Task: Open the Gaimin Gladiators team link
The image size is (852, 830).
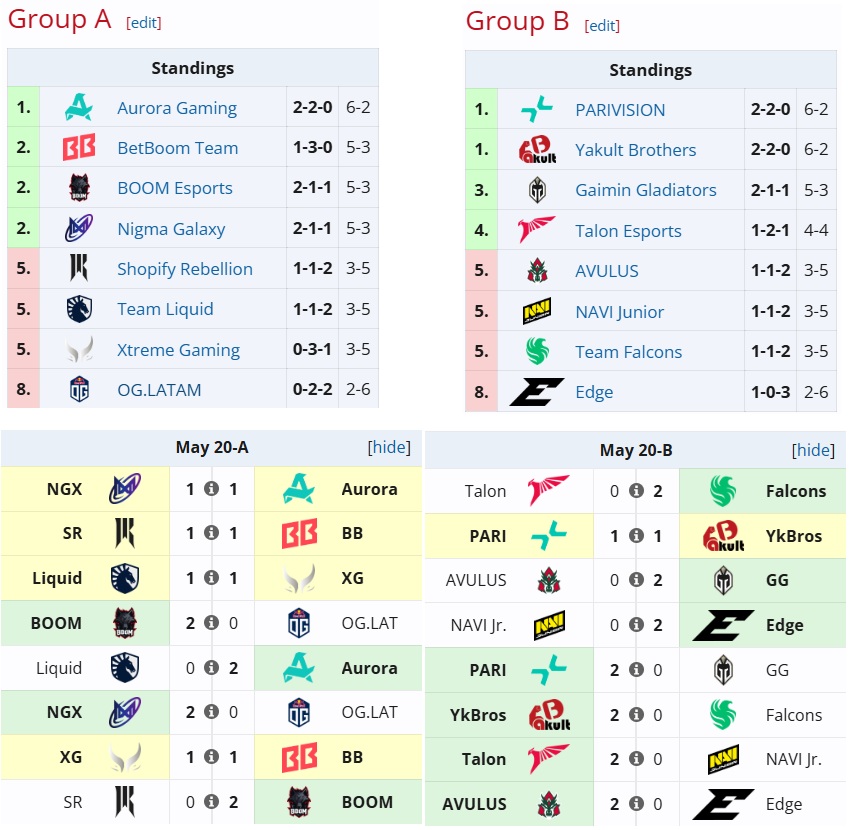Action: click(x=646, y=190)
